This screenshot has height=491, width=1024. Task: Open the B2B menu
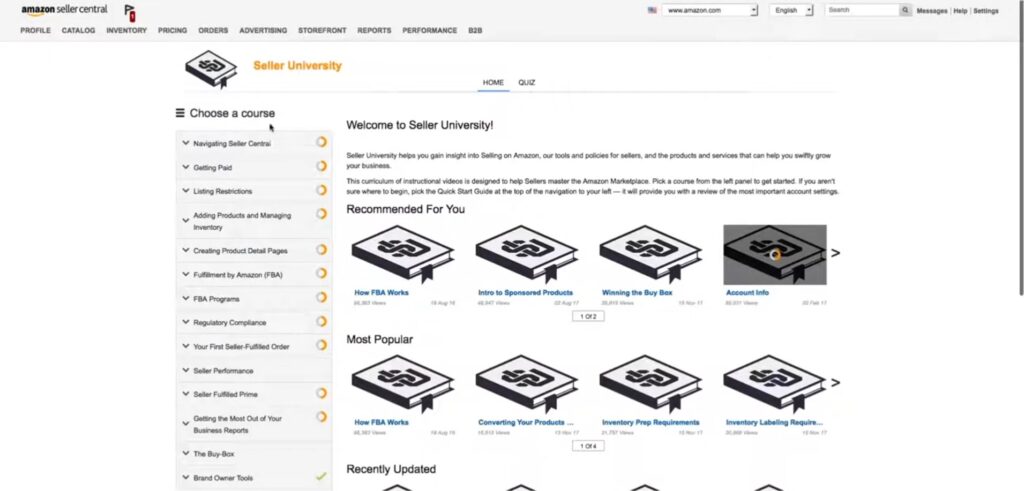click(x=475, y=31)
